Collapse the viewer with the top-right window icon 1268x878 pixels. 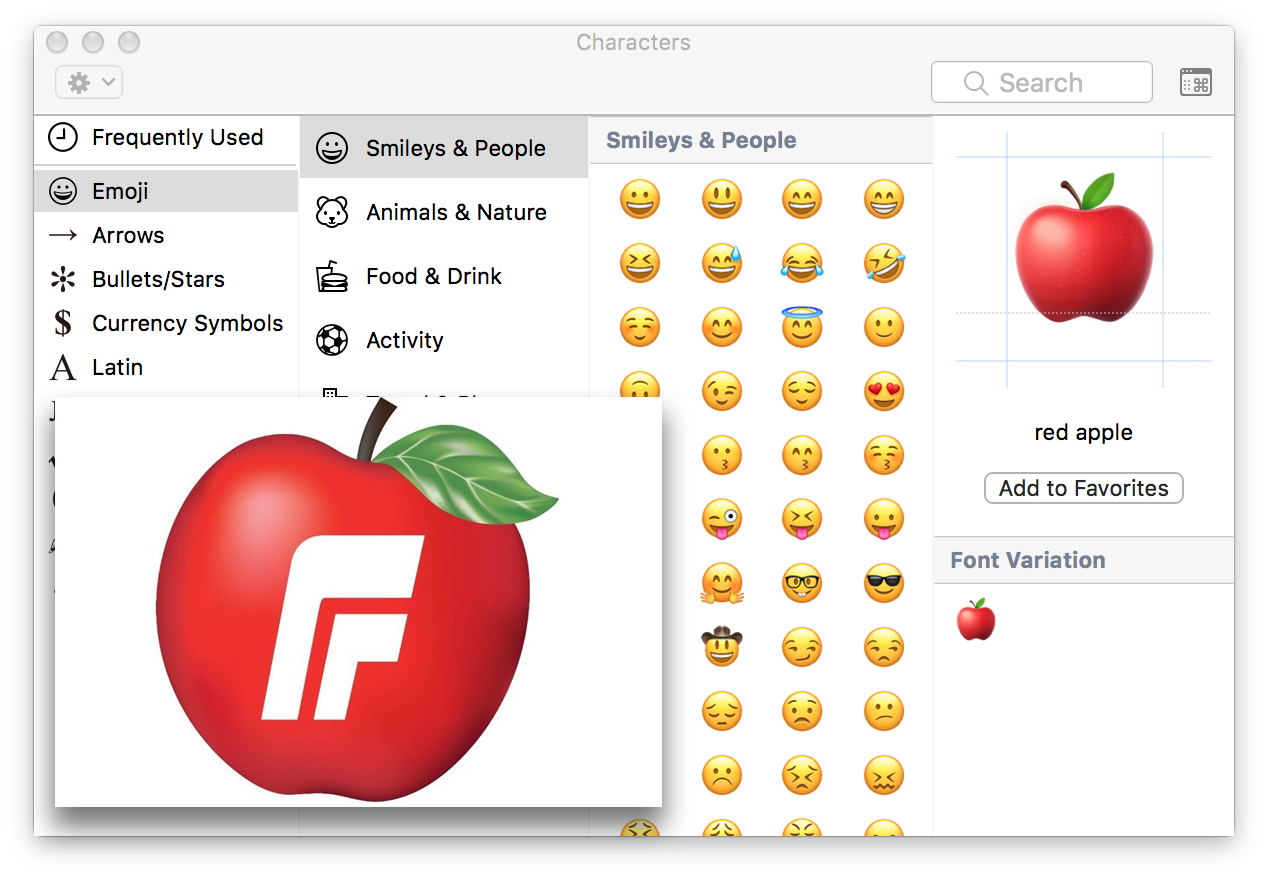(1196, 82)
